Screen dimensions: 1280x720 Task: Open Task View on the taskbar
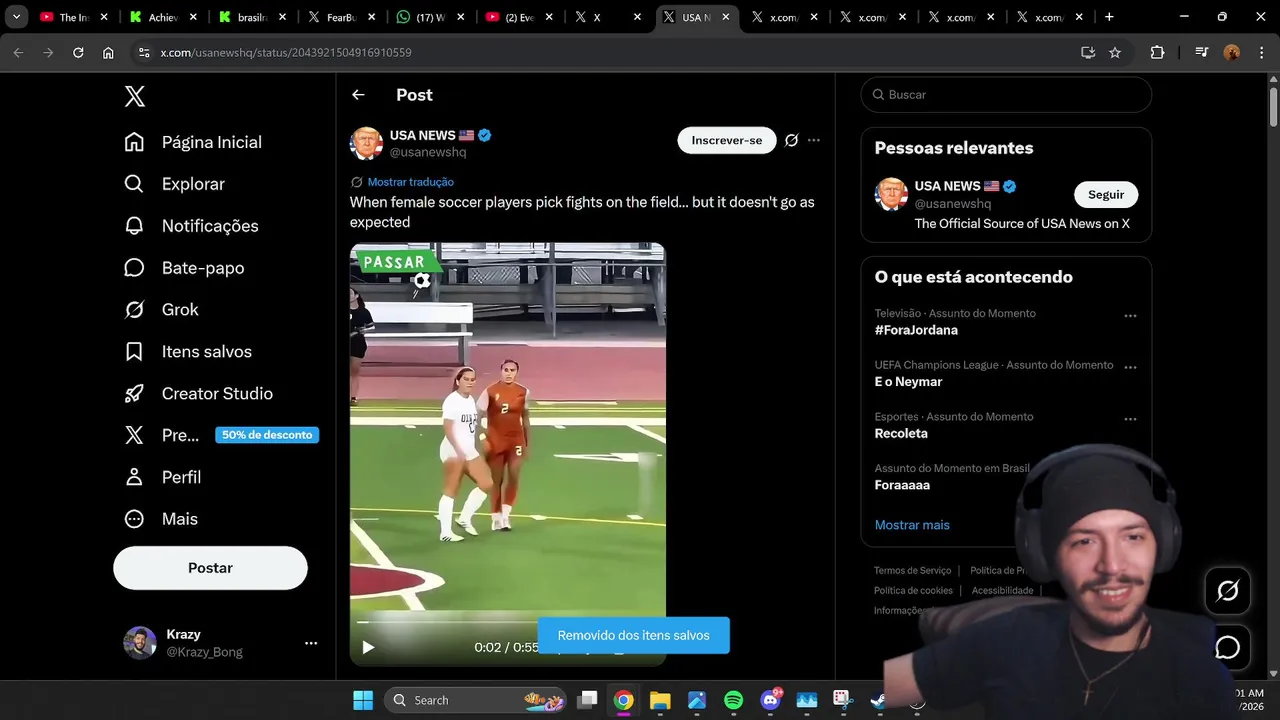click(588, 700)
